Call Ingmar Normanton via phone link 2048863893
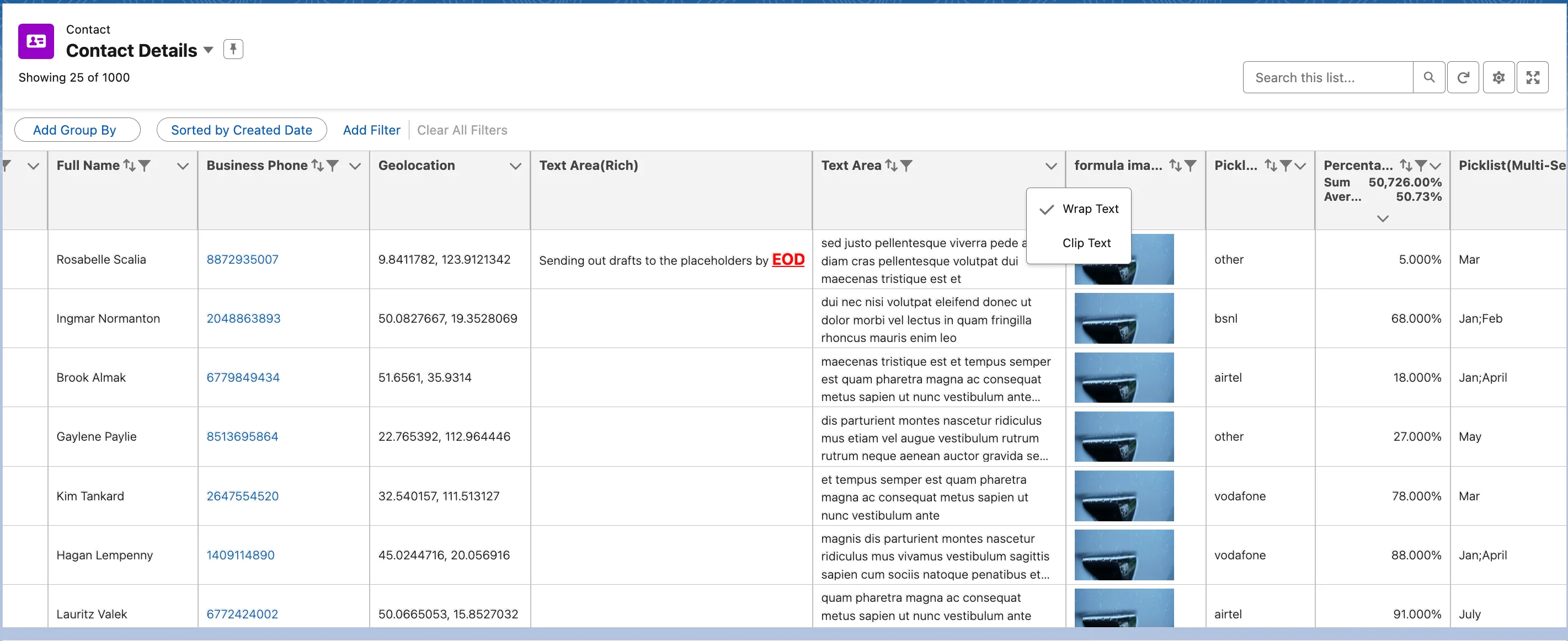The image size is (1568, 641). pos(244,318)
